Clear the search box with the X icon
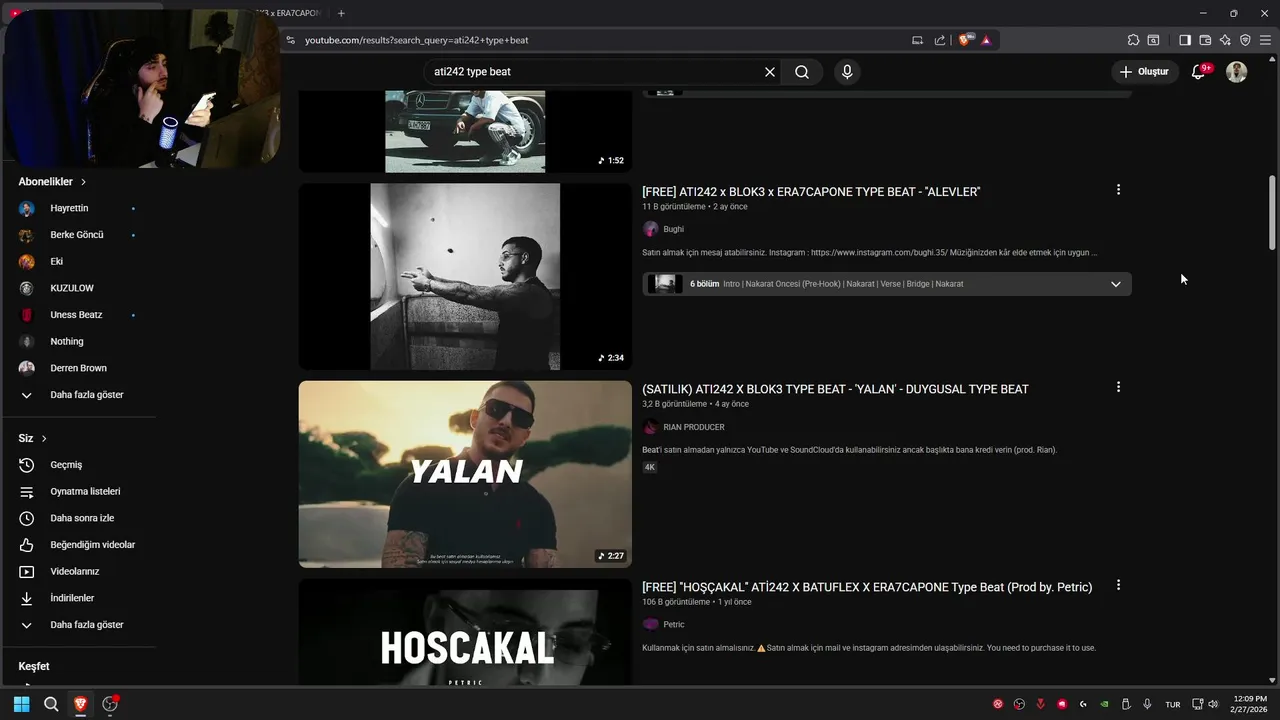Screen dimensions: 1280x720 click(770, 72)
